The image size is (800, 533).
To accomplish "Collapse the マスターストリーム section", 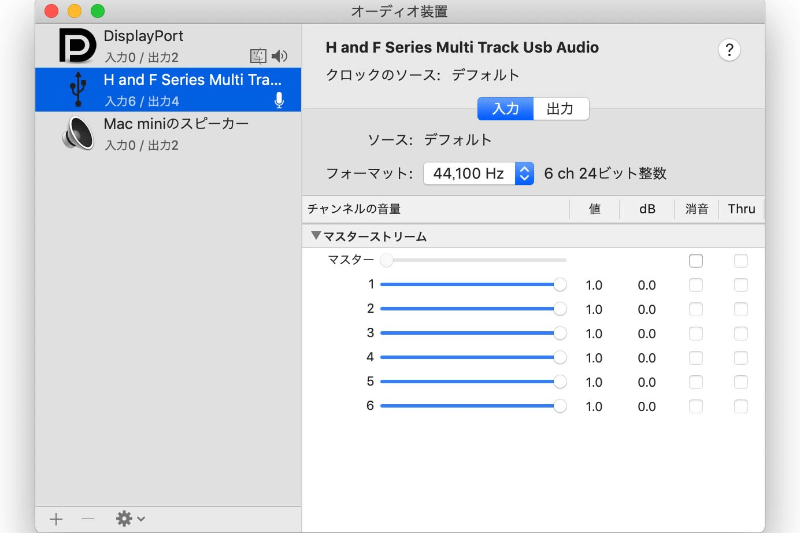I will [x=316, y=236].
